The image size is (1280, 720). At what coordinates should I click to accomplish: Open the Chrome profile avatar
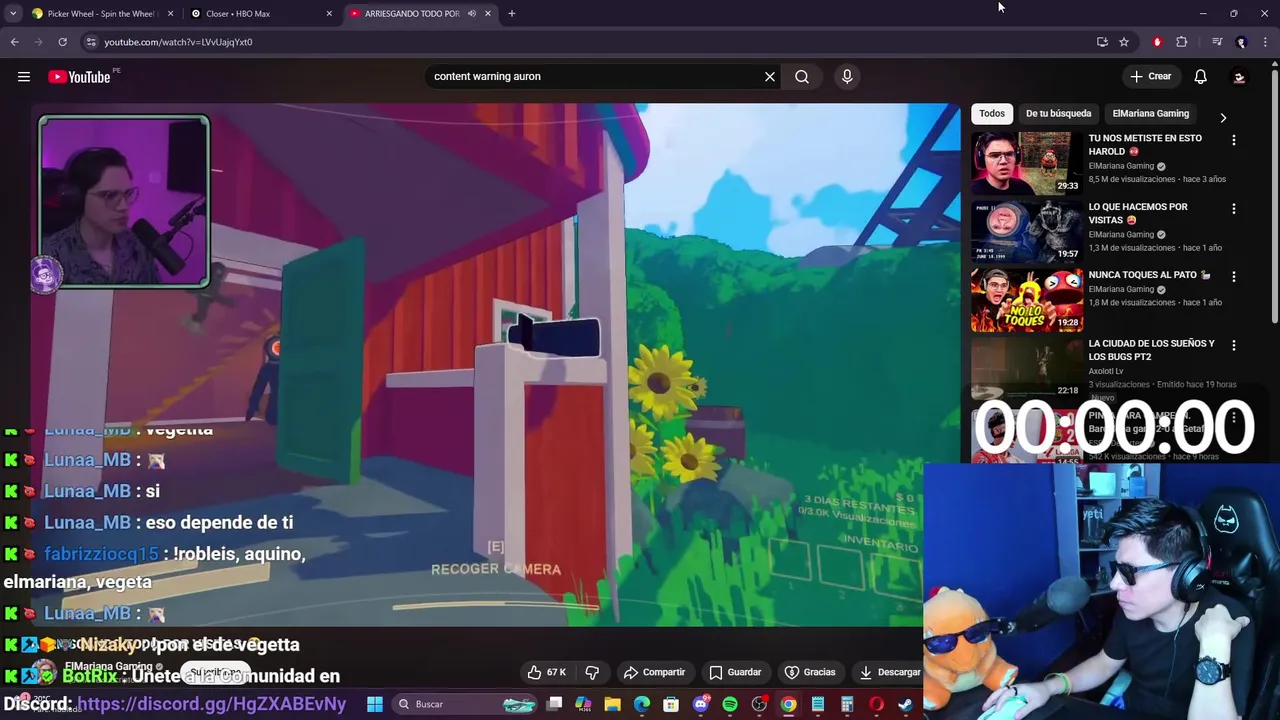[1241, 42]
